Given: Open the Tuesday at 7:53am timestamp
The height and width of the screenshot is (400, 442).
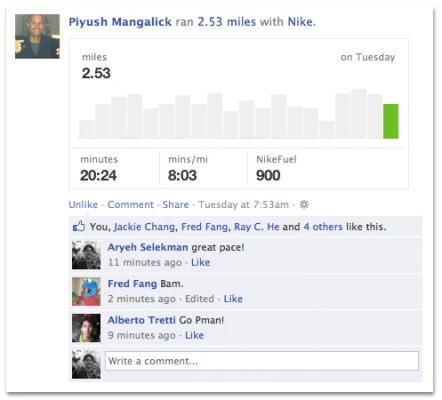Looking at the screenshot, I should 244,204.
